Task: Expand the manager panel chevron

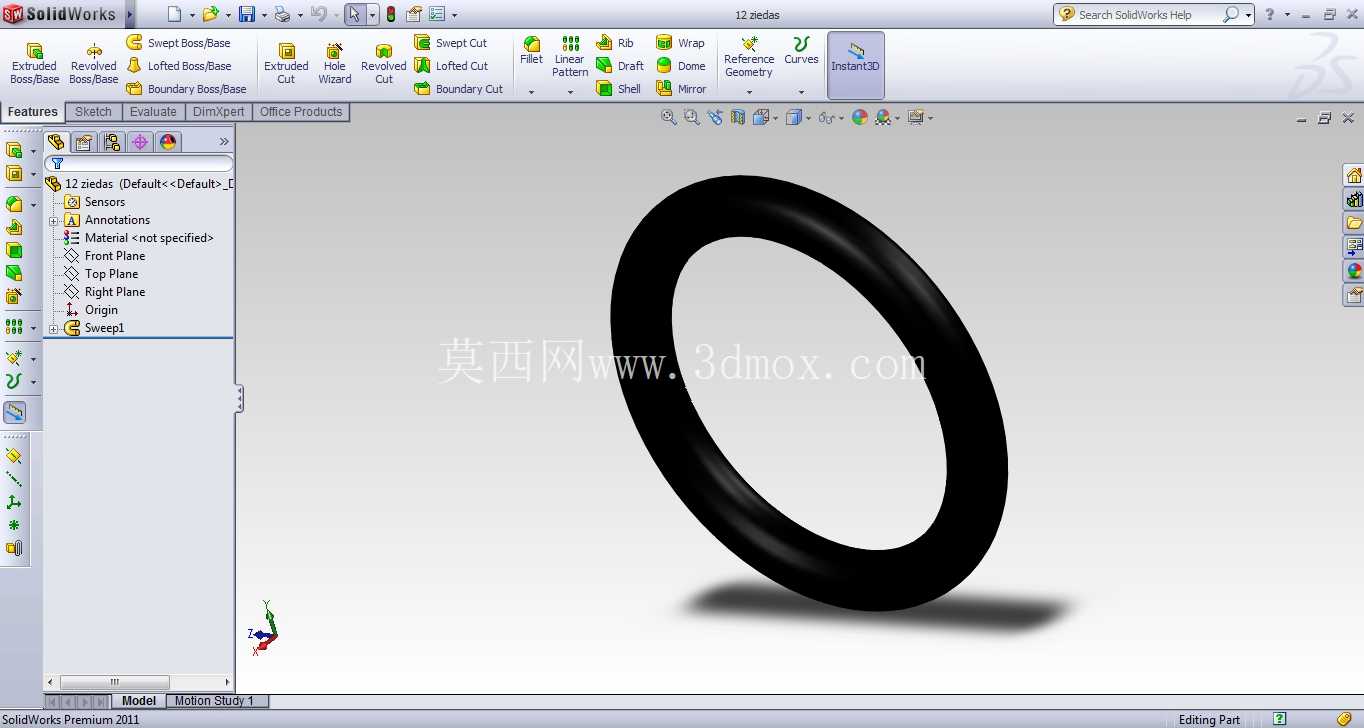Action: pyautogui.click(x=224, y=142)
